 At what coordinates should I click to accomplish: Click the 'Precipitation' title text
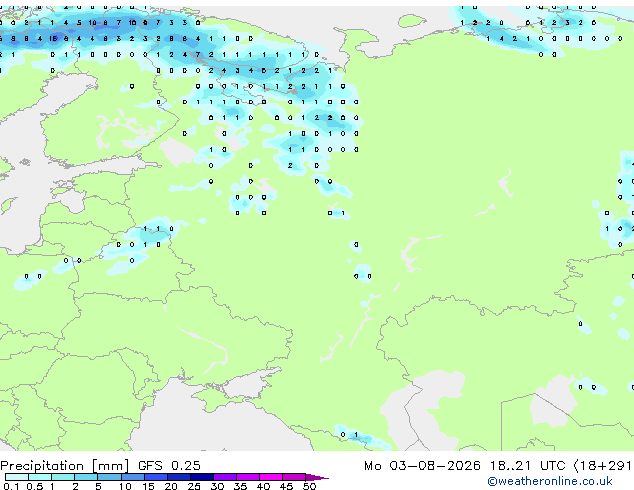42,466
